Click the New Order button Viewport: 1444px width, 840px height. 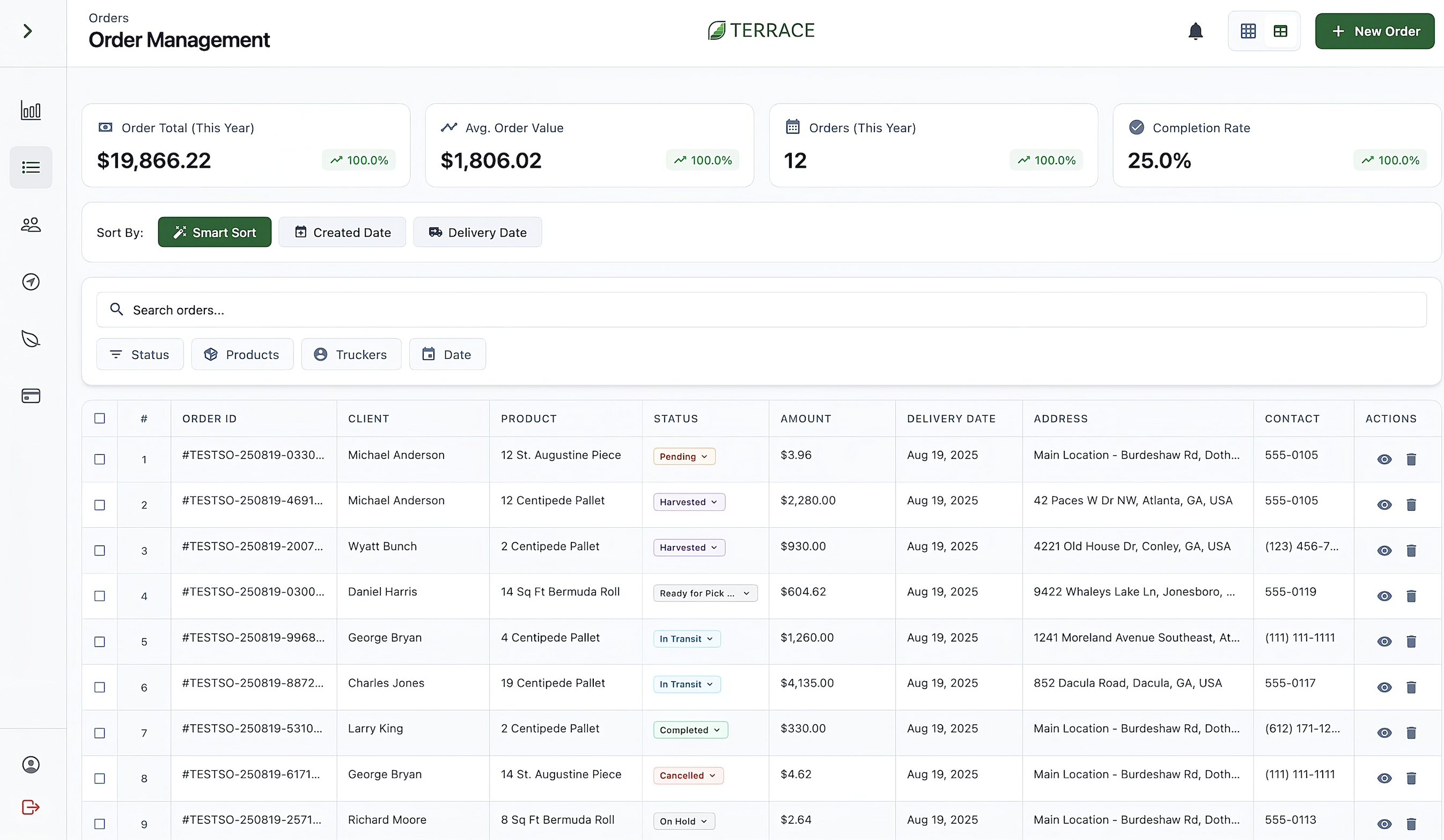coord(1374,31)
